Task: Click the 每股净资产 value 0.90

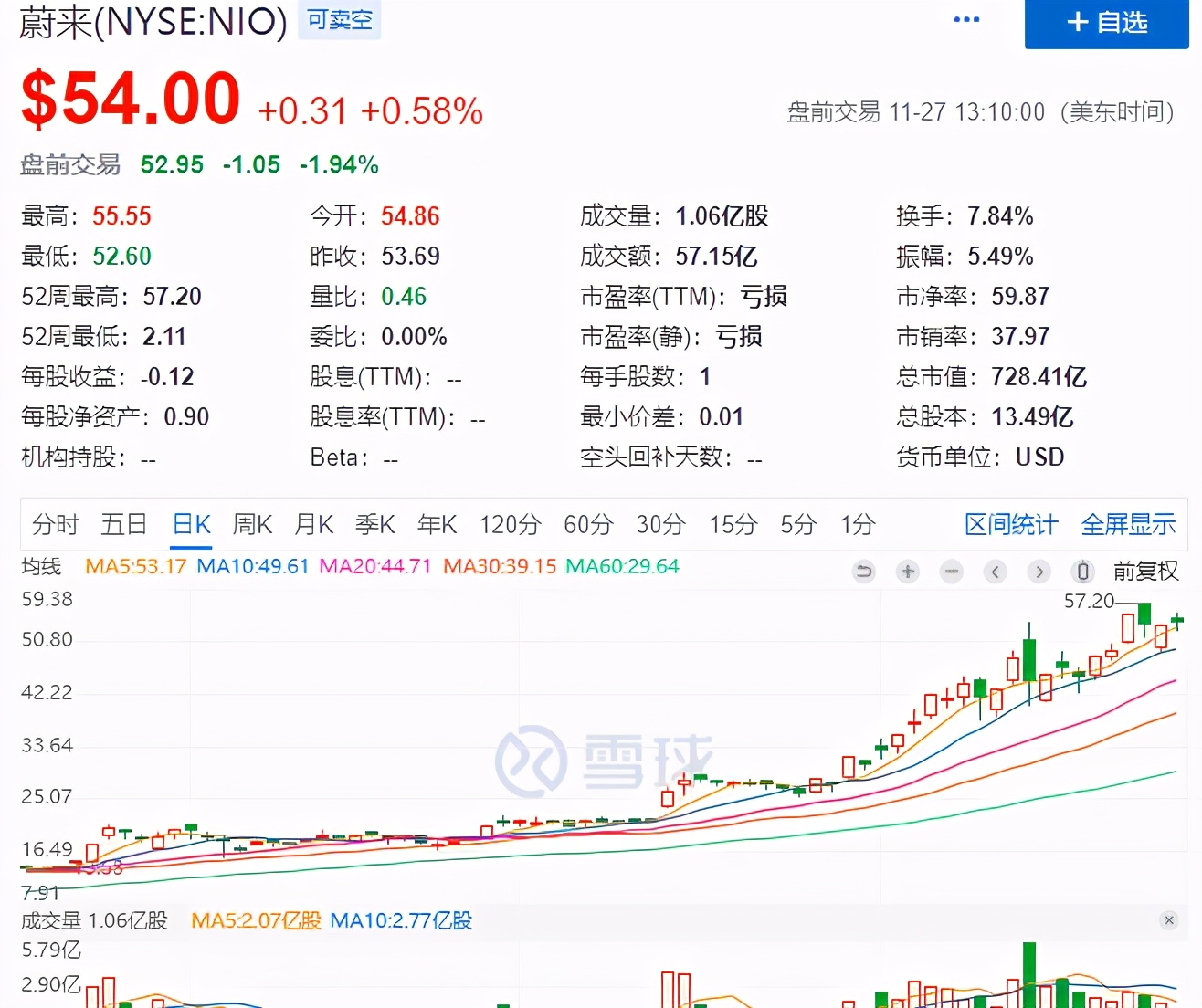Action: pyautogui.click(x=186, y=416)
